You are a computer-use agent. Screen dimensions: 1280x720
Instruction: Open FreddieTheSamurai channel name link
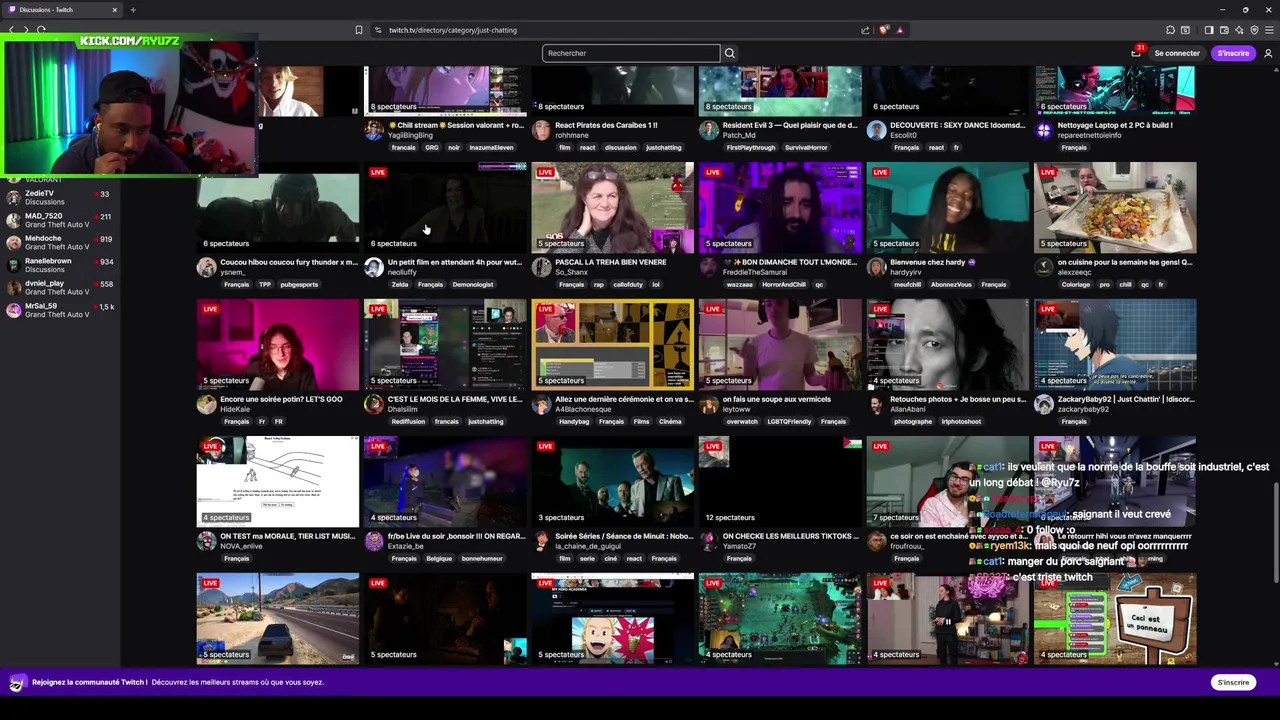753,272
